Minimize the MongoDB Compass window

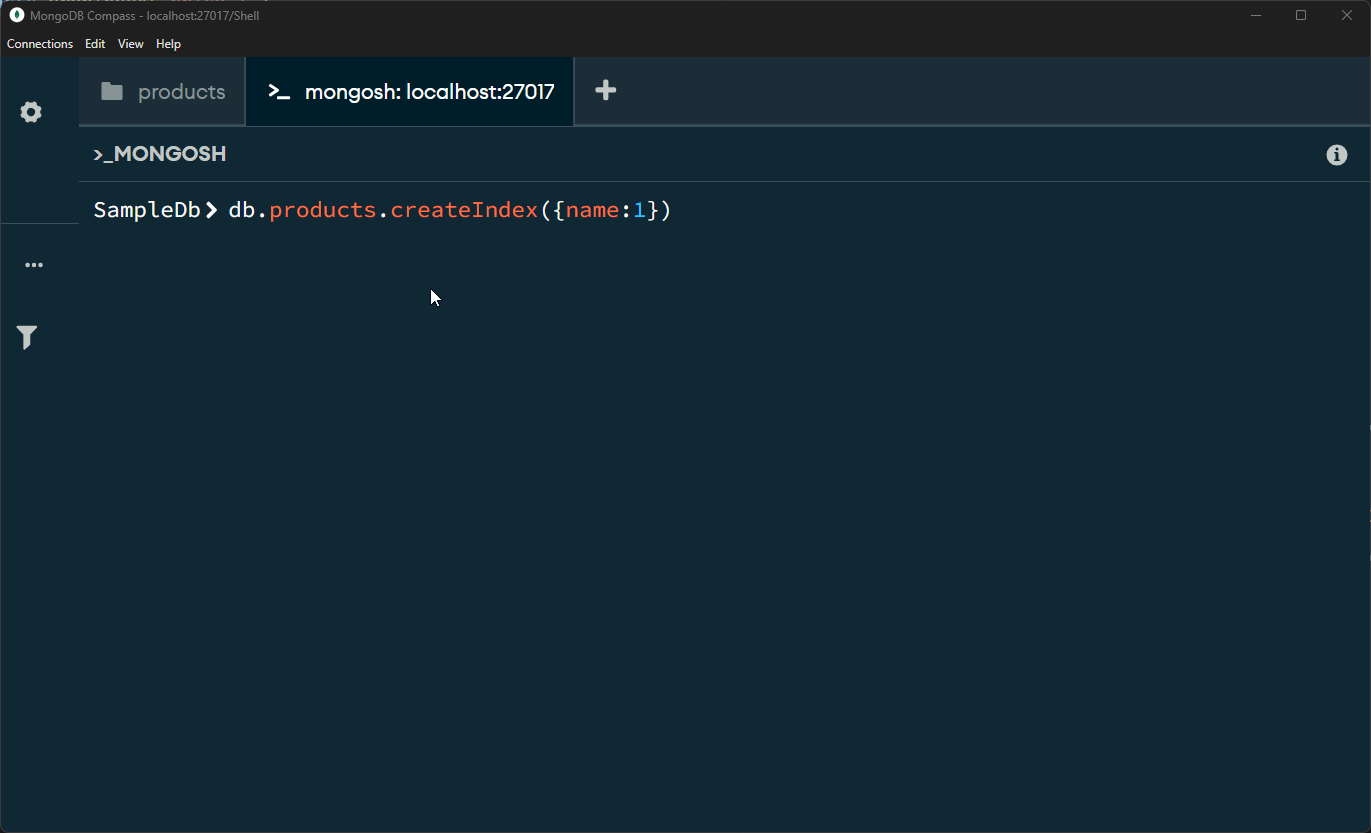pos(1257,15)
